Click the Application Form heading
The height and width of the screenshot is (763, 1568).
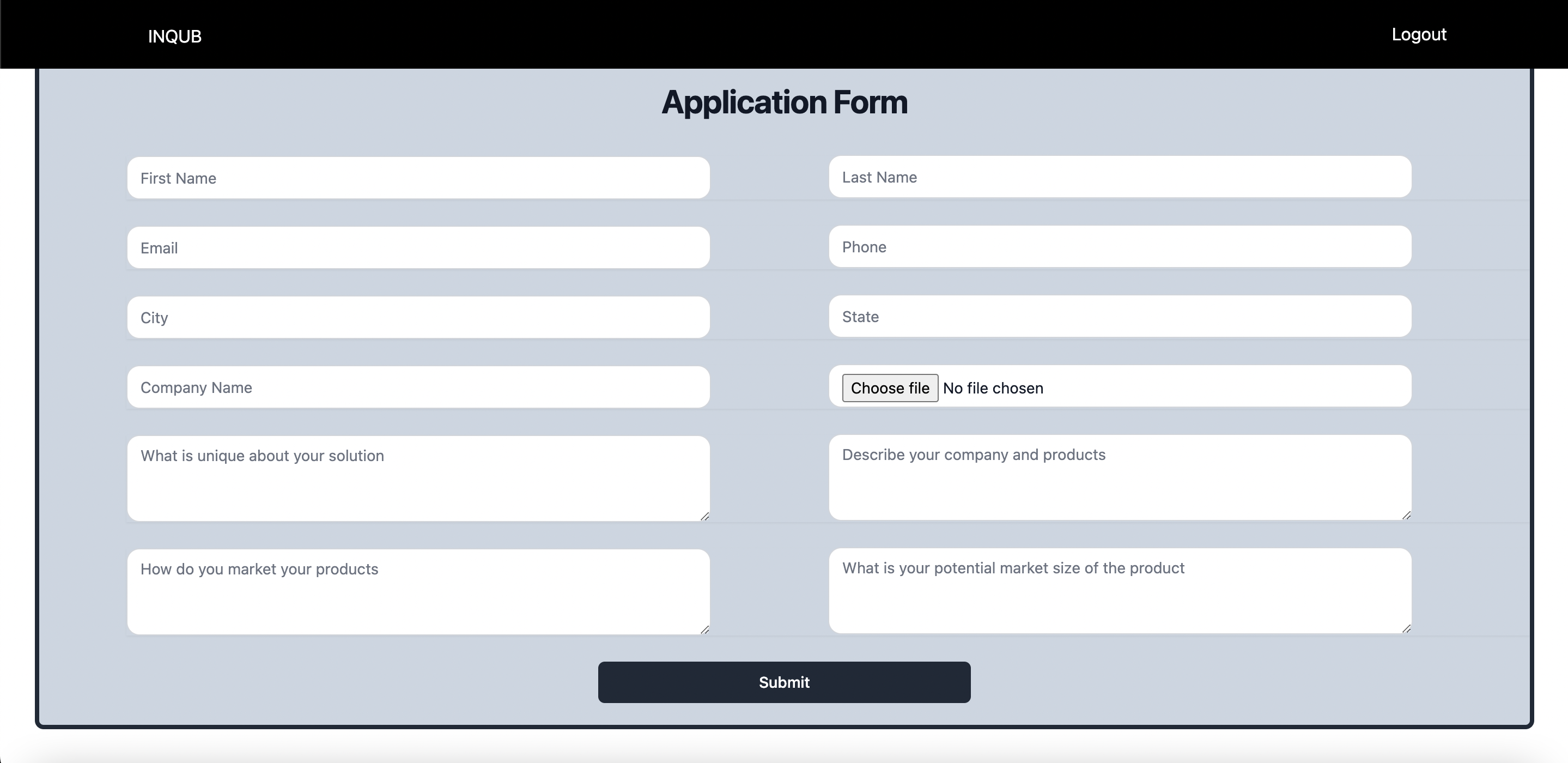click(x=784, y=102)
